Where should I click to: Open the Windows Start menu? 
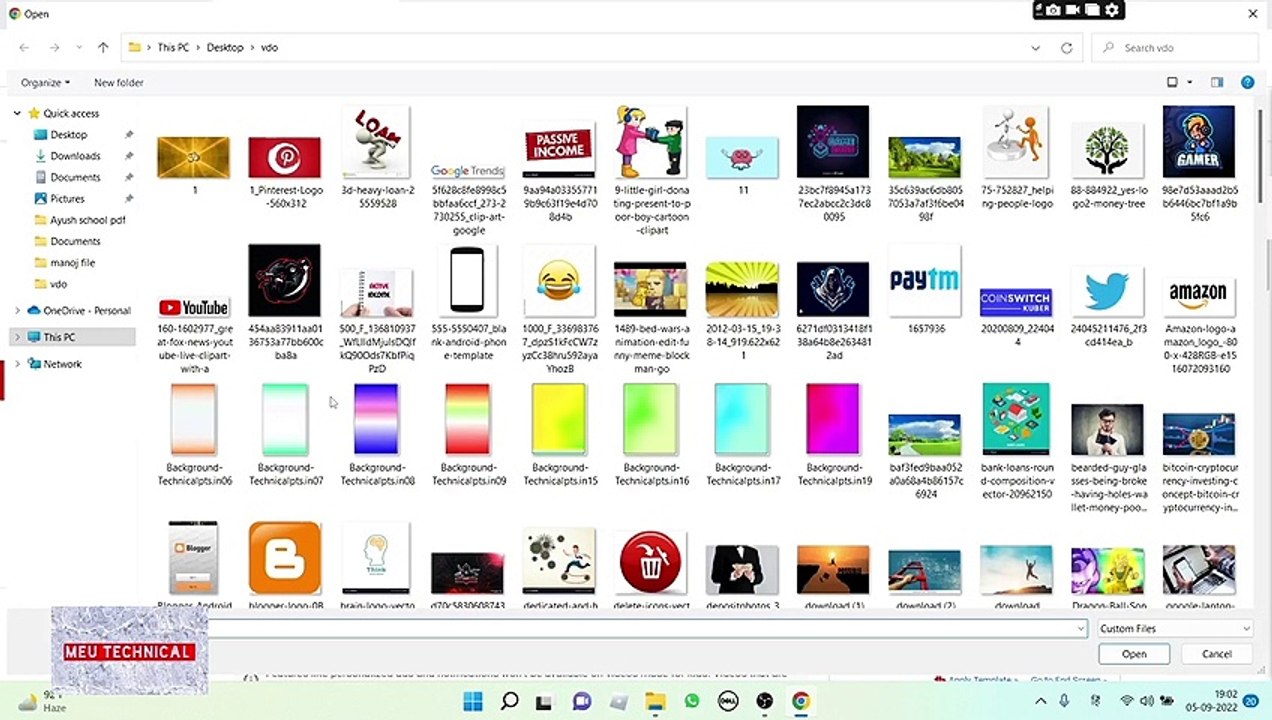[x=473, y=701]
